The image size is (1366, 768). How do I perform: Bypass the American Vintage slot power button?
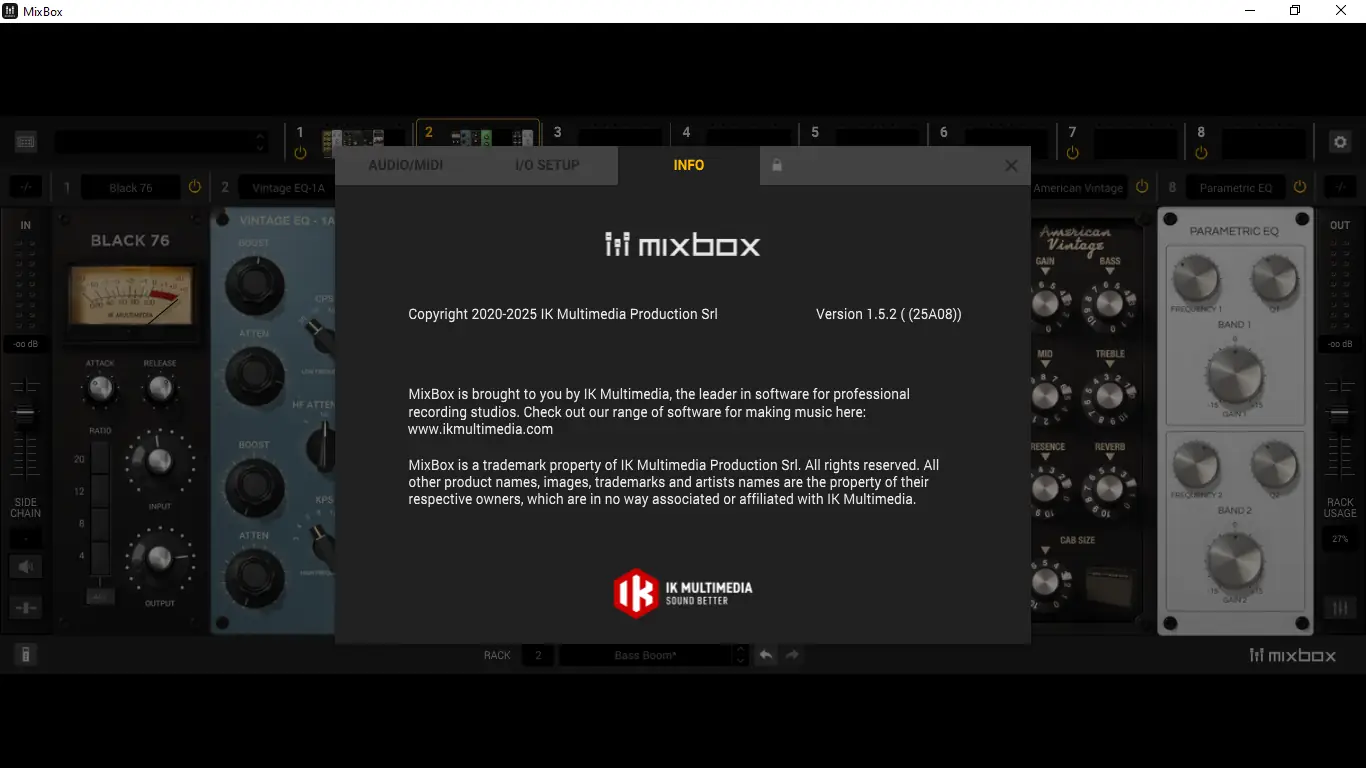[1142, 187]
